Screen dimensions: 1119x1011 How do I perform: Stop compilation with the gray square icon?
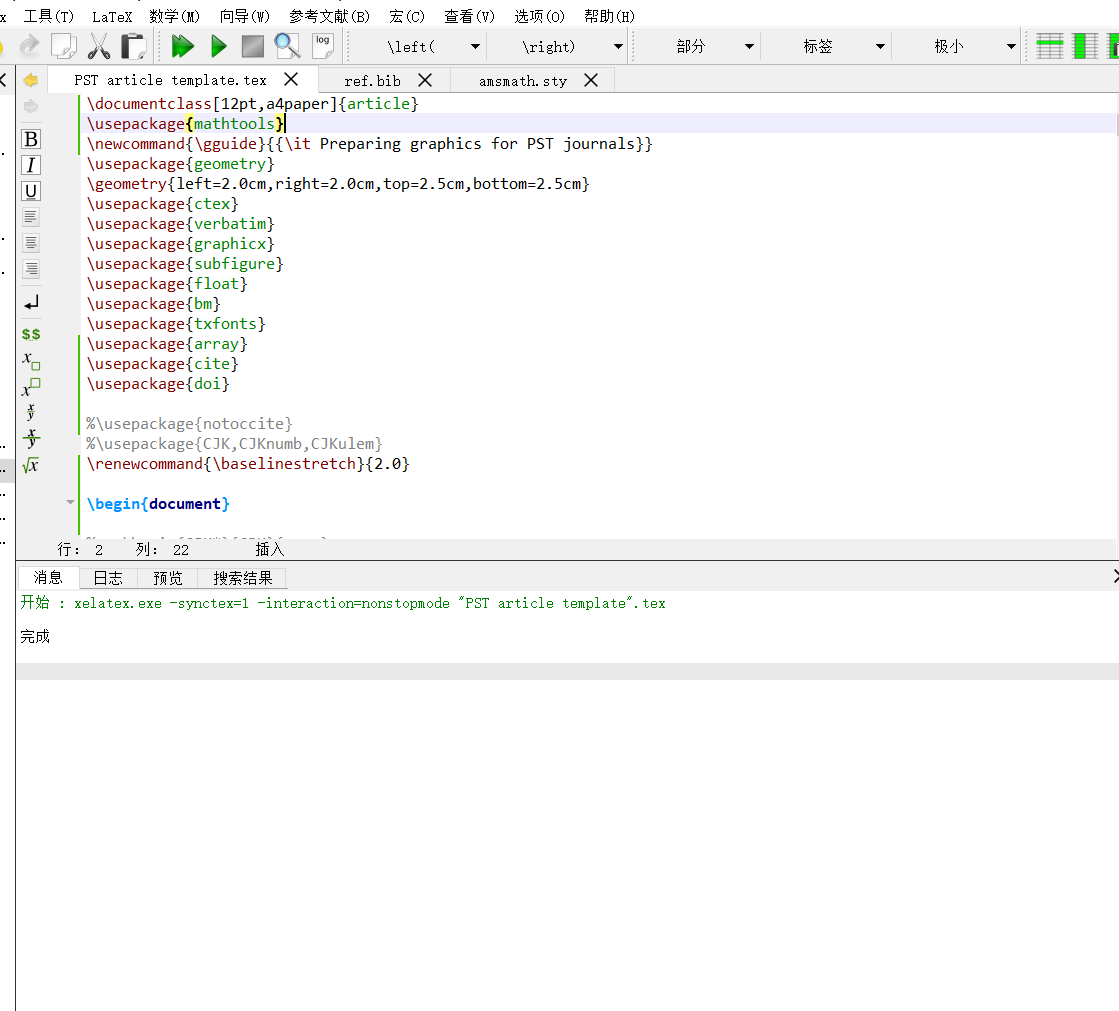click(x=252, y=45)
